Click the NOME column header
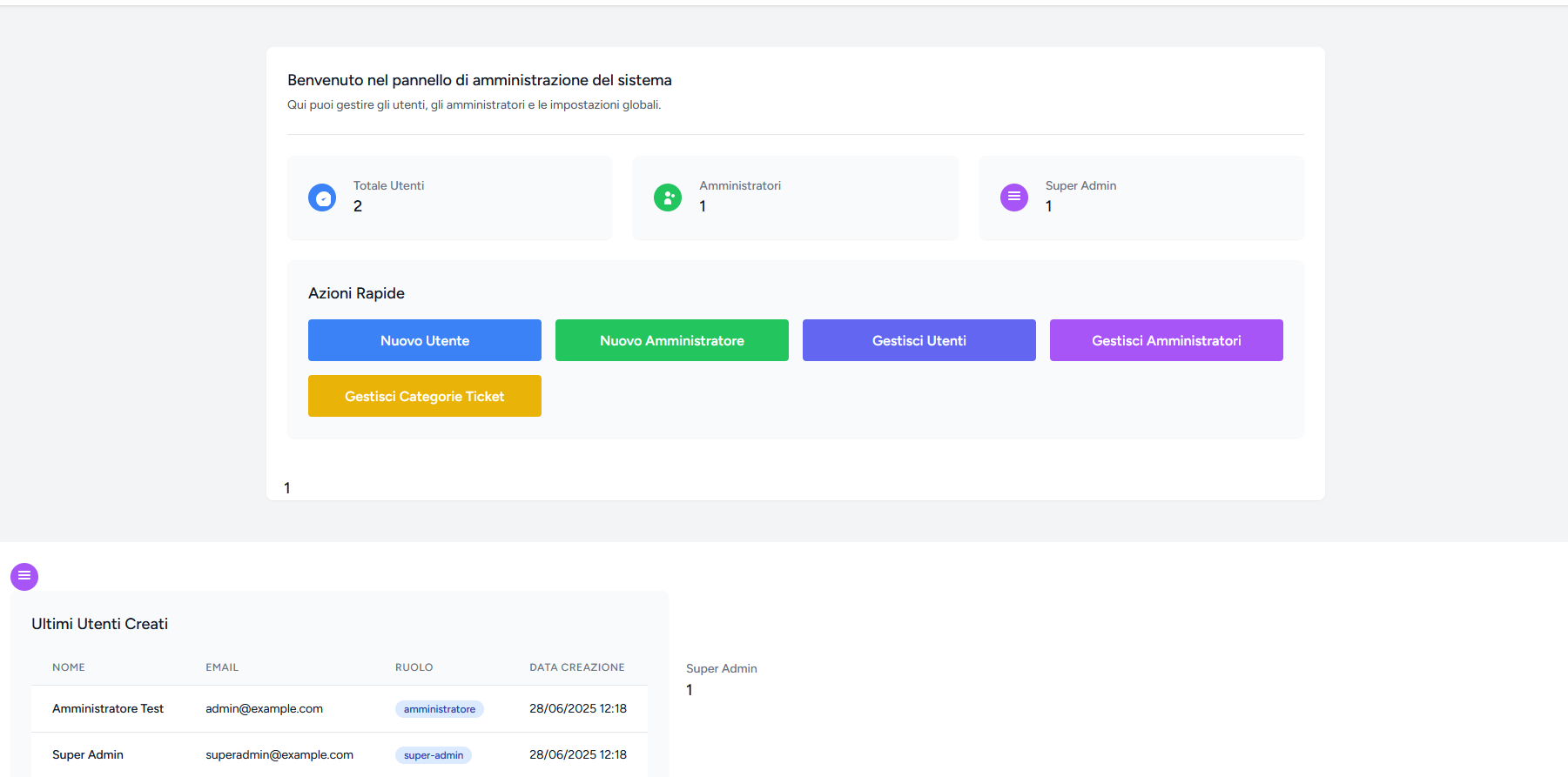 (x=69, y=667)
